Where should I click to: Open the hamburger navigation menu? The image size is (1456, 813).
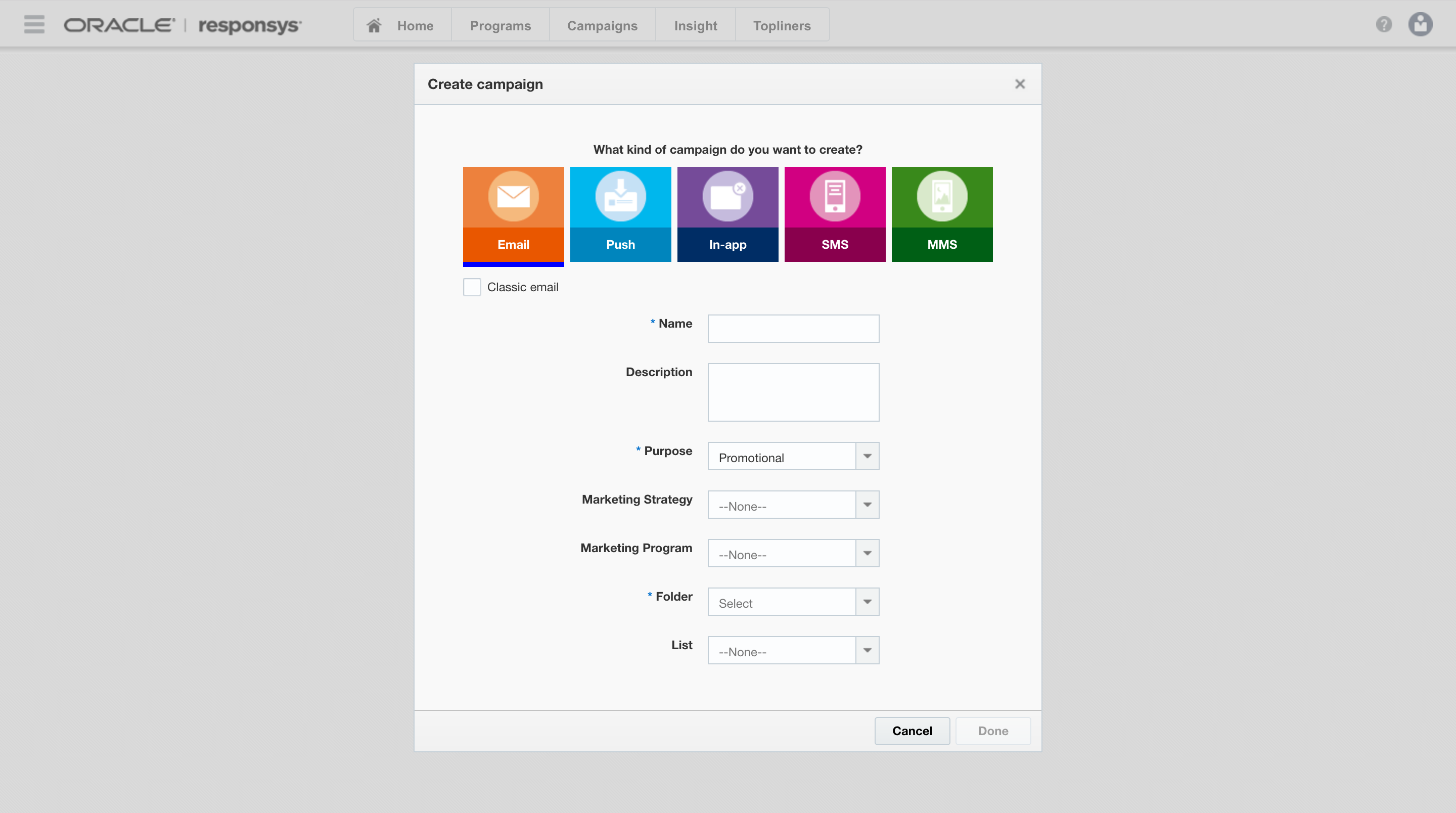click(x=34, y=25)
